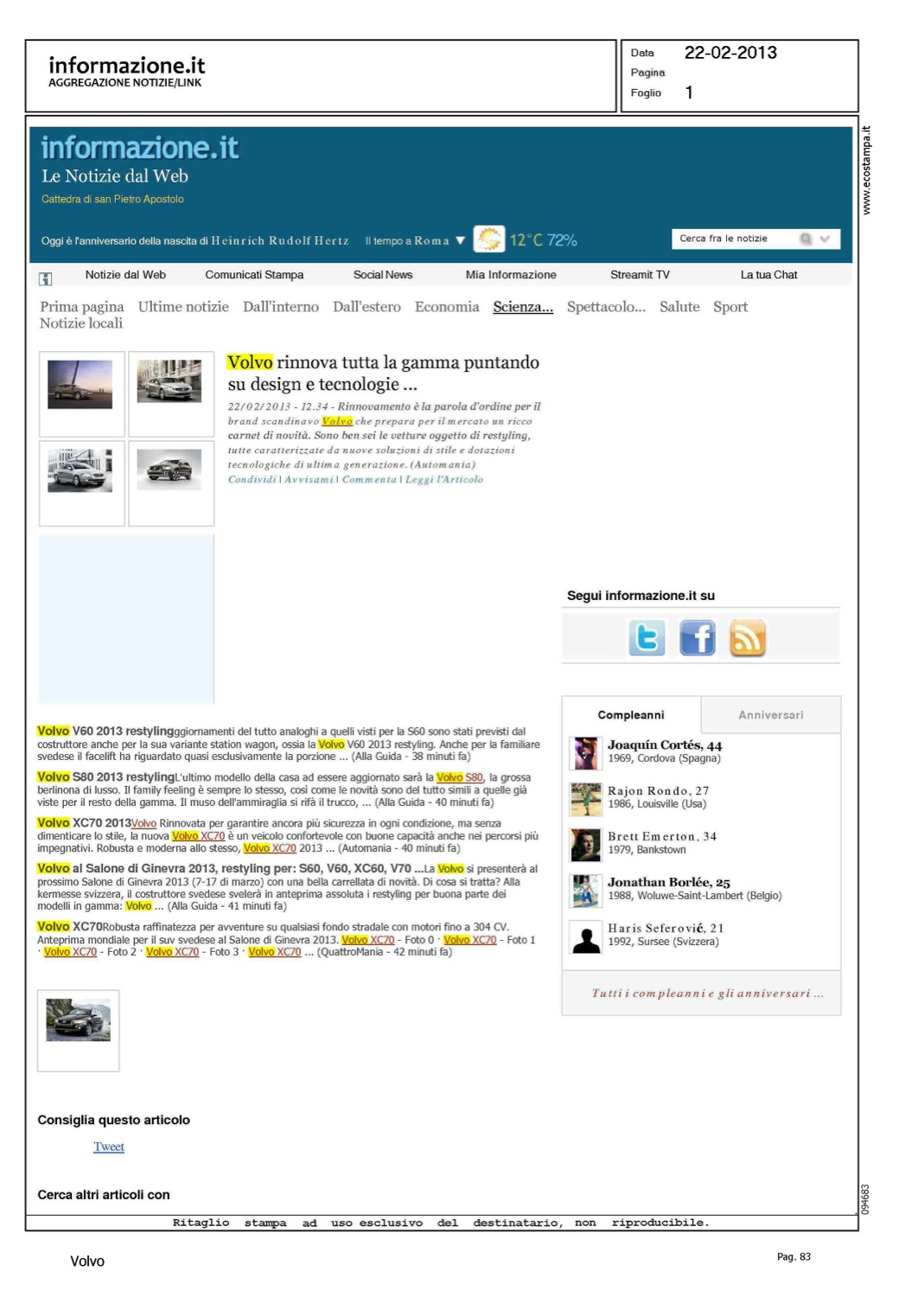Expand the search options arrow
Screen dimensions: 924x1297
point(825,239)
